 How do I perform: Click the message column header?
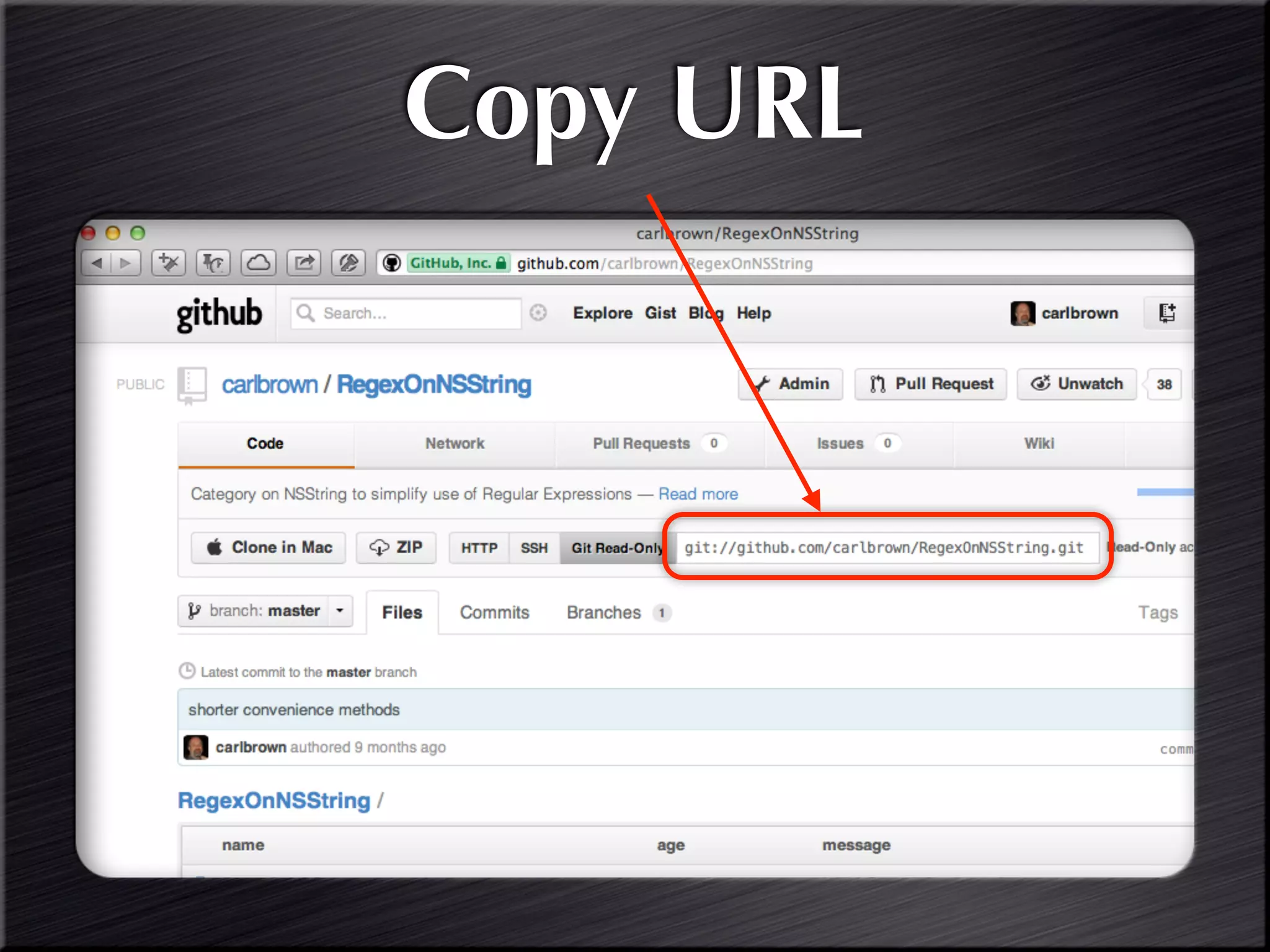856,845
